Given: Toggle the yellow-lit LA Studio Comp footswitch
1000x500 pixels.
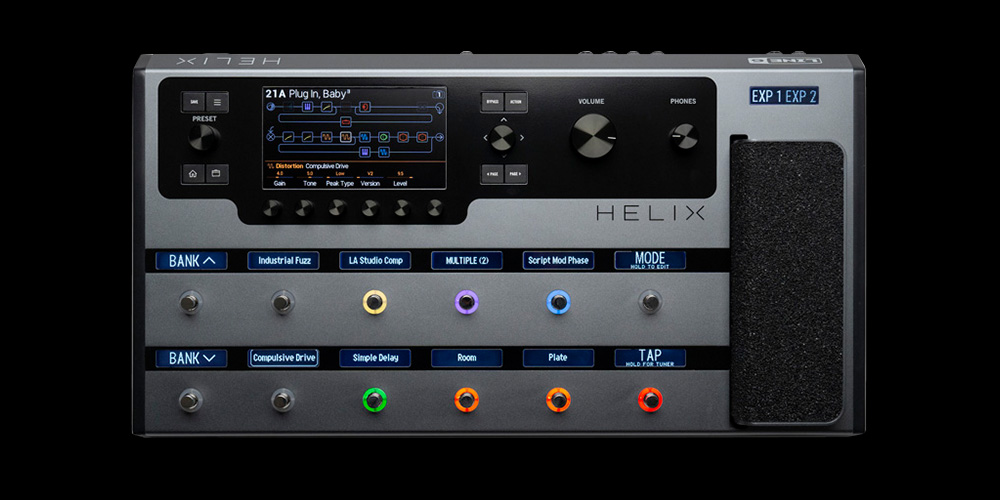Looking at the screenshot, I should (374, 302).
